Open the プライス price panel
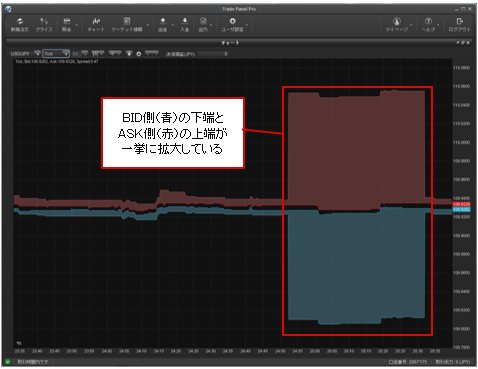 [x=44, y=25]
